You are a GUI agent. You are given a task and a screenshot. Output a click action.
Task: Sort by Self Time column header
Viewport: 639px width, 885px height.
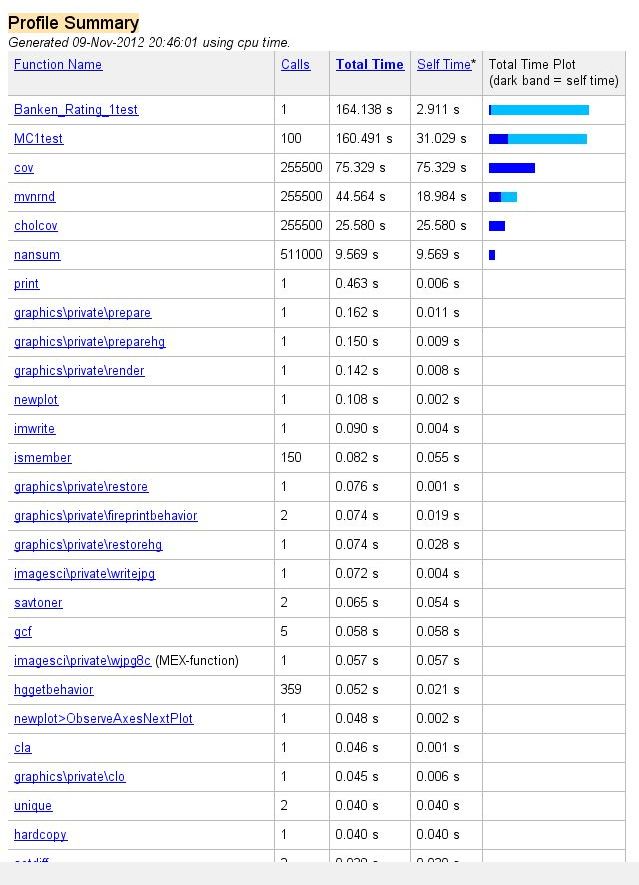443,65
